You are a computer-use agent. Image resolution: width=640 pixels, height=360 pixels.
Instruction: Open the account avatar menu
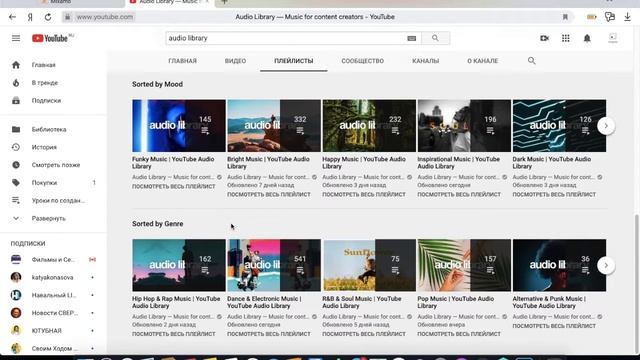coord(613,38)
